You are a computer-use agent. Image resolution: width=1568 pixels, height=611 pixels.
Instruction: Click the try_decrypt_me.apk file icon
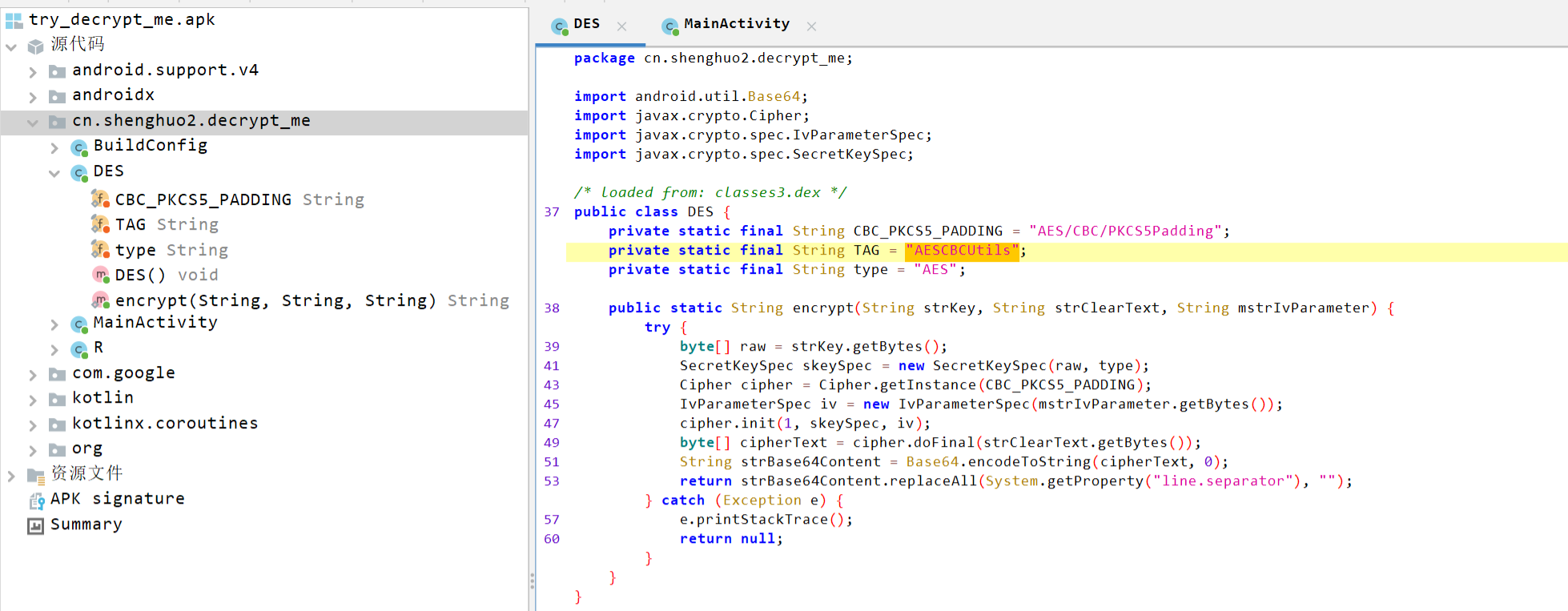pyautogui.click(x=14, y=20)
